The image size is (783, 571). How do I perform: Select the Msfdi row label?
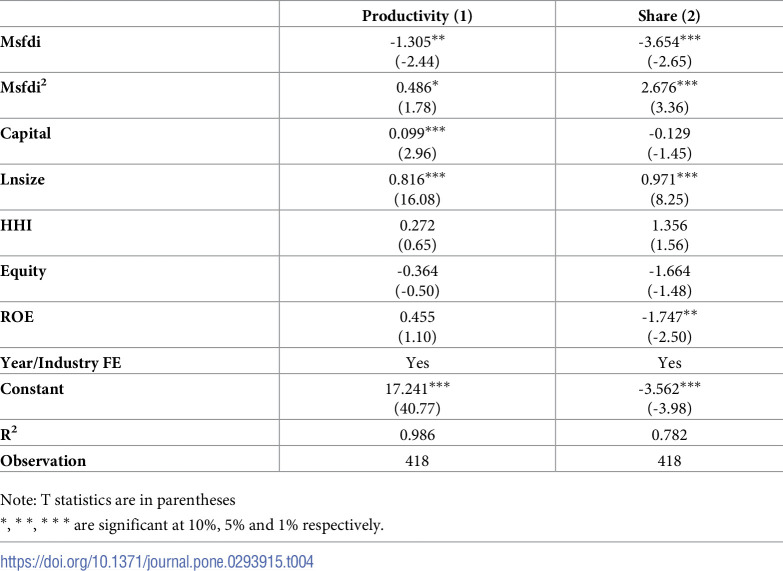click(x=20, y=41)
